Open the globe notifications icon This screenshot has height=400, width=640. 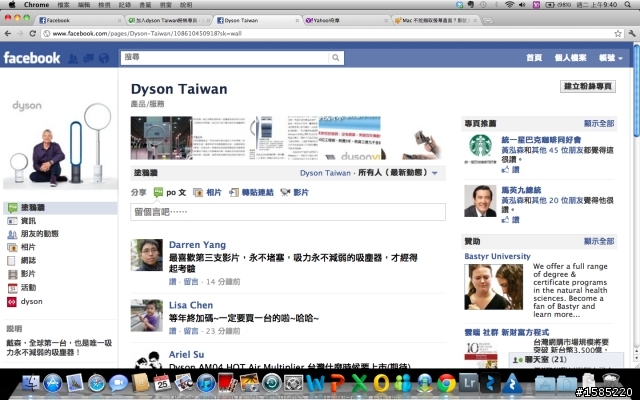pyautogui.click(x=104, y=58)
